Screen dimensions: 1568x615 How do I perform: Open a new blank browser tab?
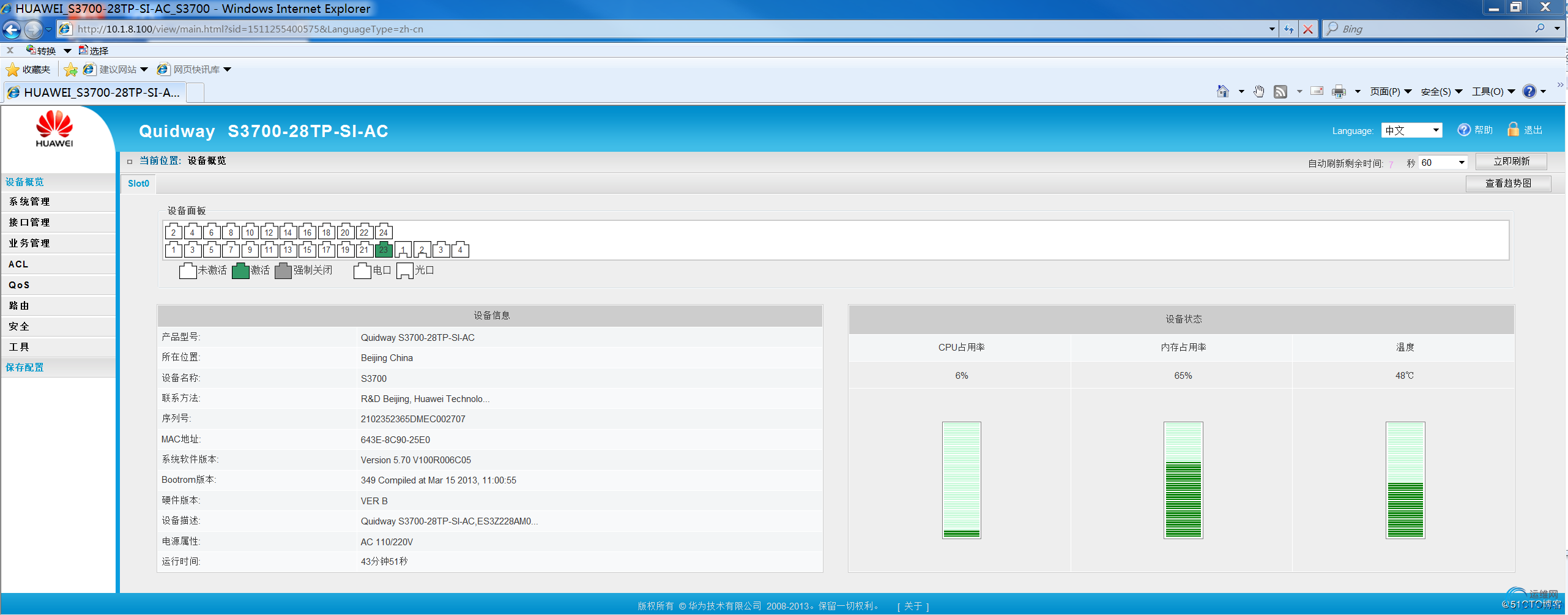(x=195, y=93)
